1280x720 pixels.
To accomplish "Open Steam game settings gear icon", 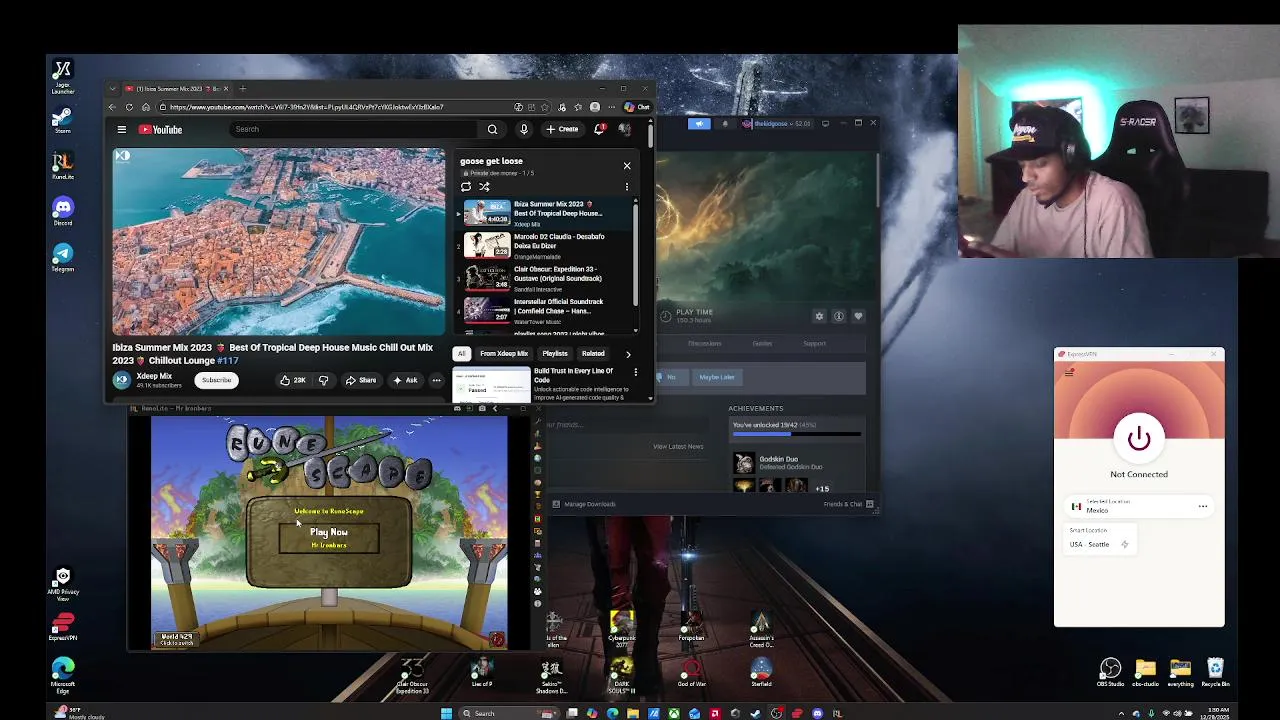I will (819, 316).
